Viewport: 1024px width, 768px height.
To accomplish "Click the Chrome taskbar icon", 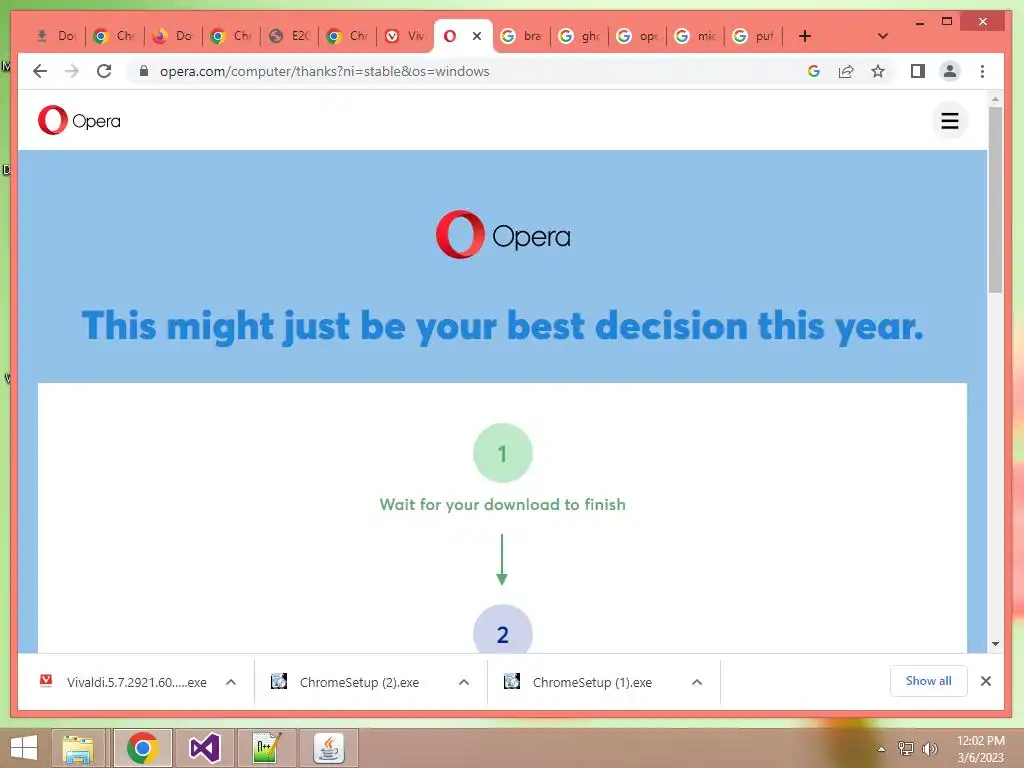I will point(143,748).
